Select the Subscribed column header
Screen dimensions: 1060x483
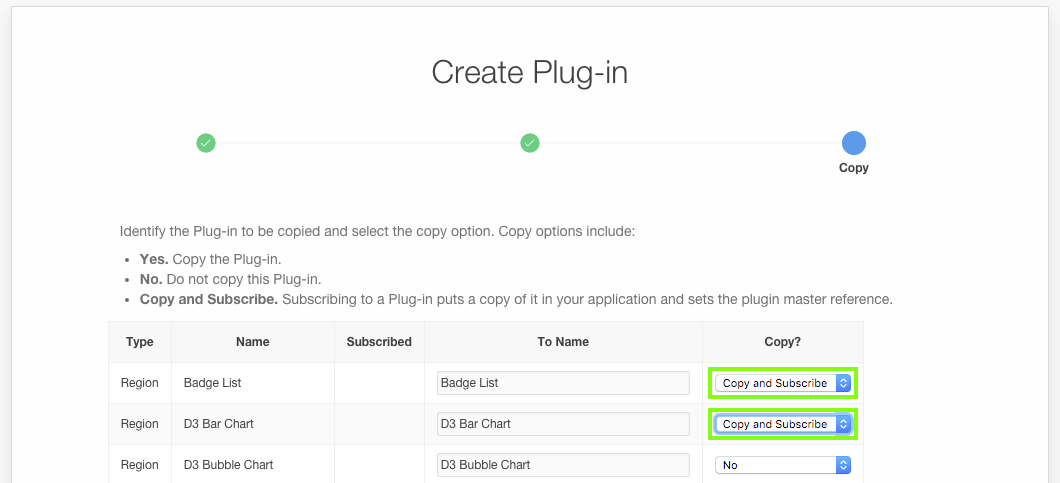[x=379, y=342]
